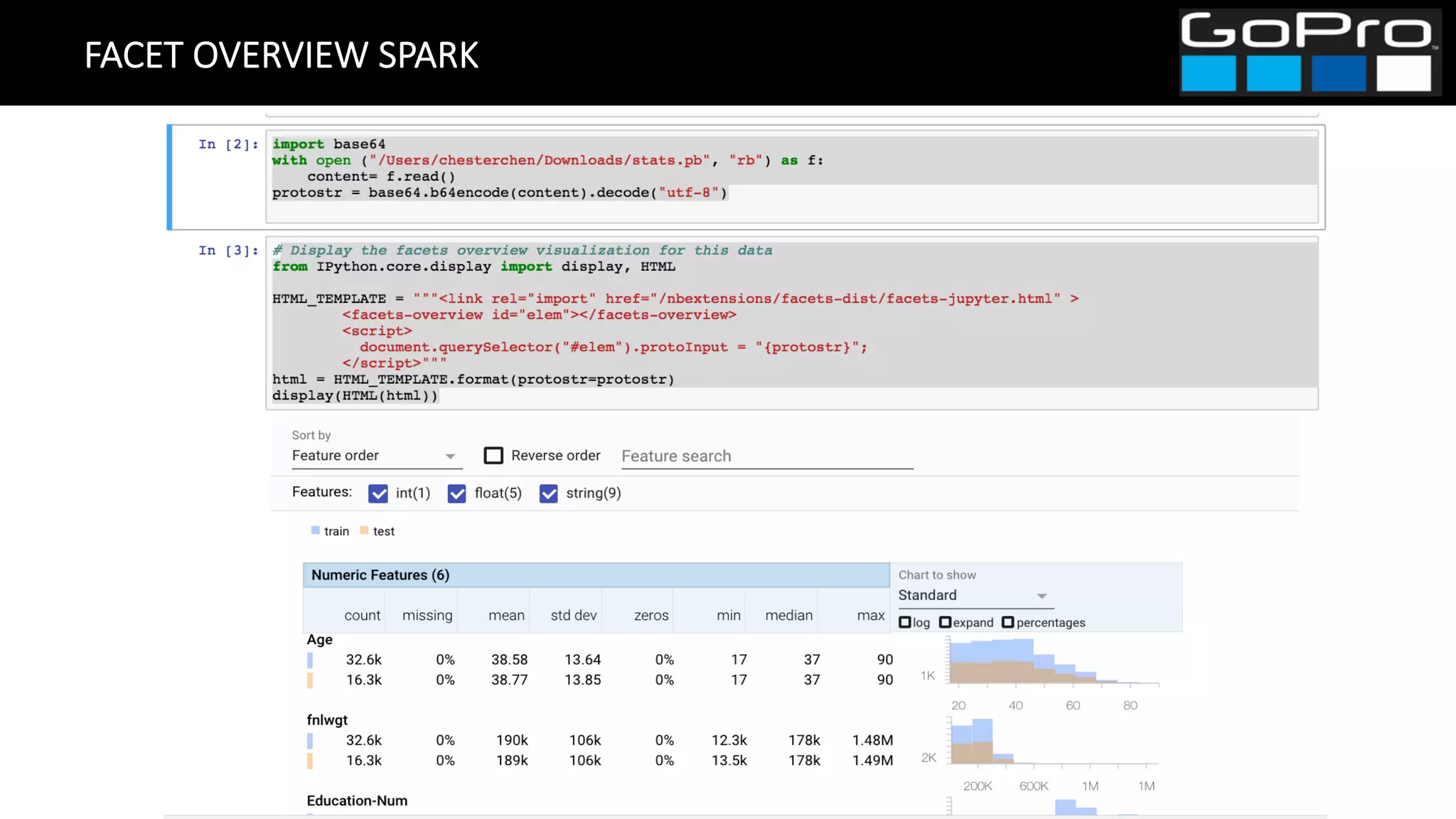Click the fnlwgt histogram chart

(x=1054, y=742)
